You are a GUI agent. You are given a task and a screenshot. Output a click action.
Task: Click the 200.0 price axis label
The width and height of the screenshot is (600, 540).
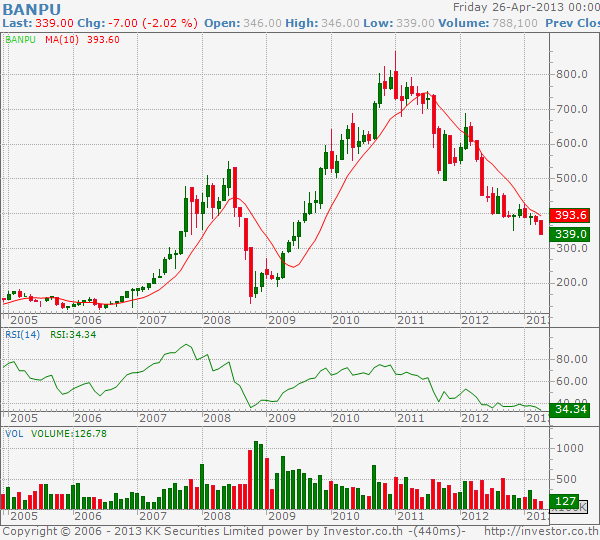coord(571,282)
